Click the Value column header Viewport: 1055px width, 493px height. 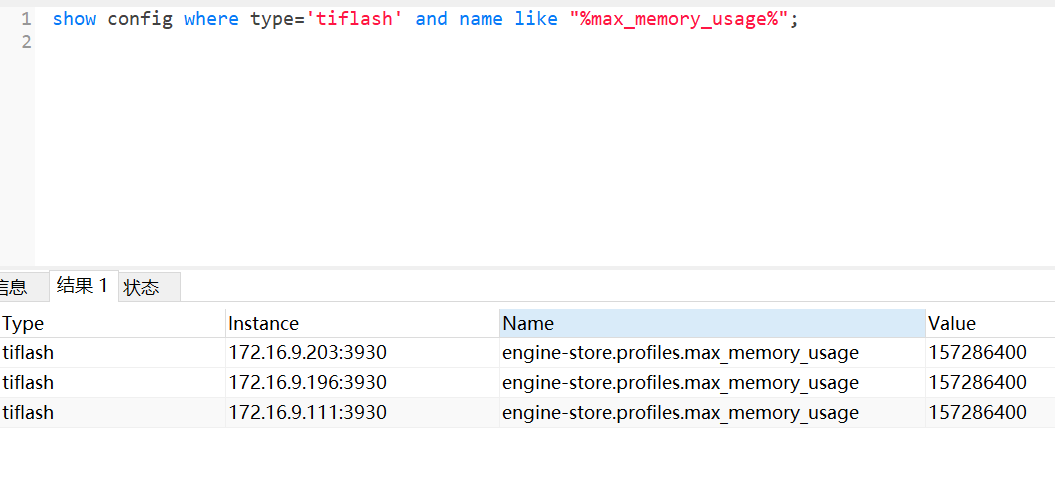pos(952,323)
